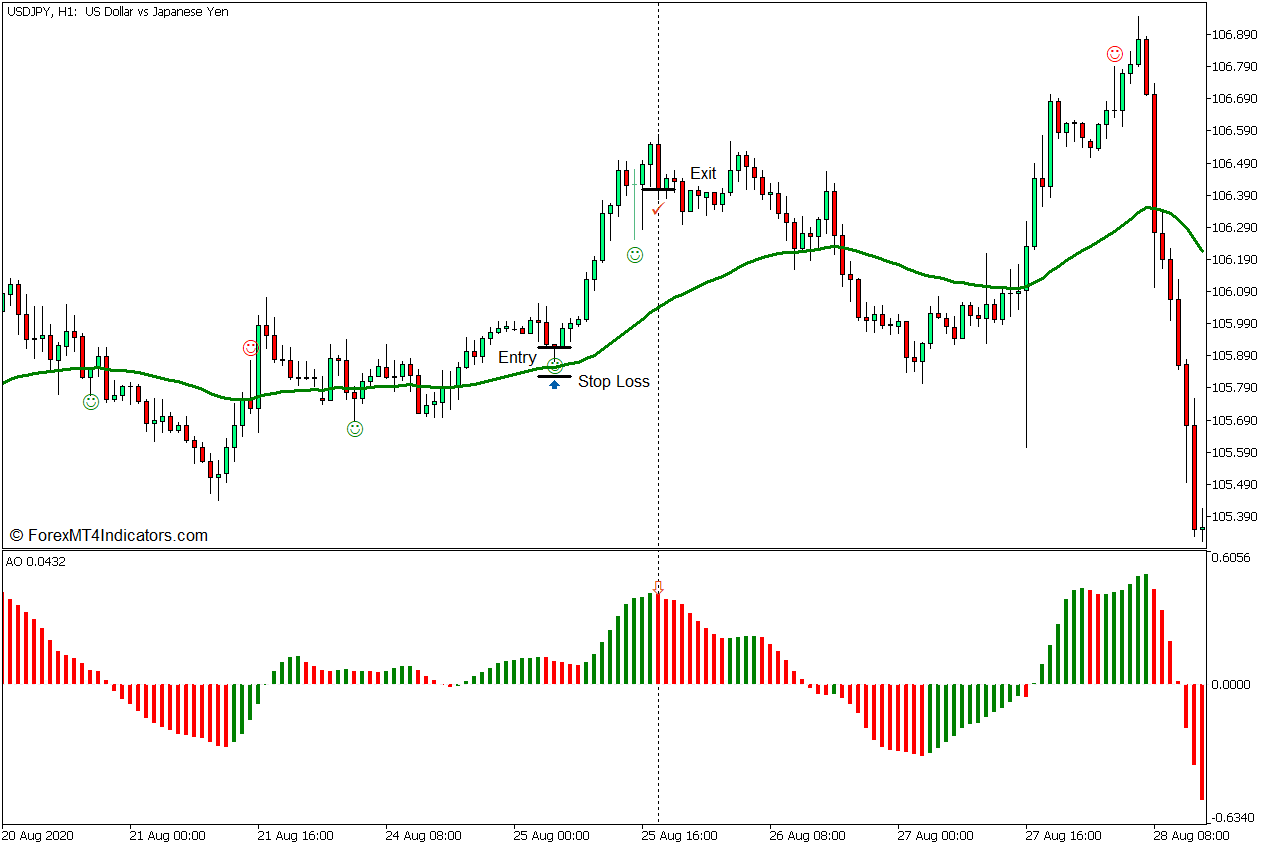1276x848 pixels.
Task: Select the green smiley beside the Entry label
Action: click(555, 366)
